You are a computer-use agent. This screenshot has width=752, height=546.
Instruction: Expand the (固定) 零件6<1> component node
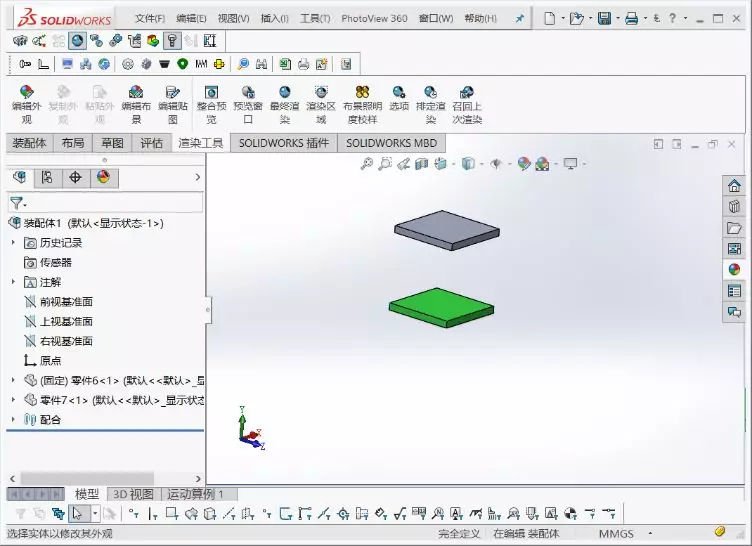(13, 380)
